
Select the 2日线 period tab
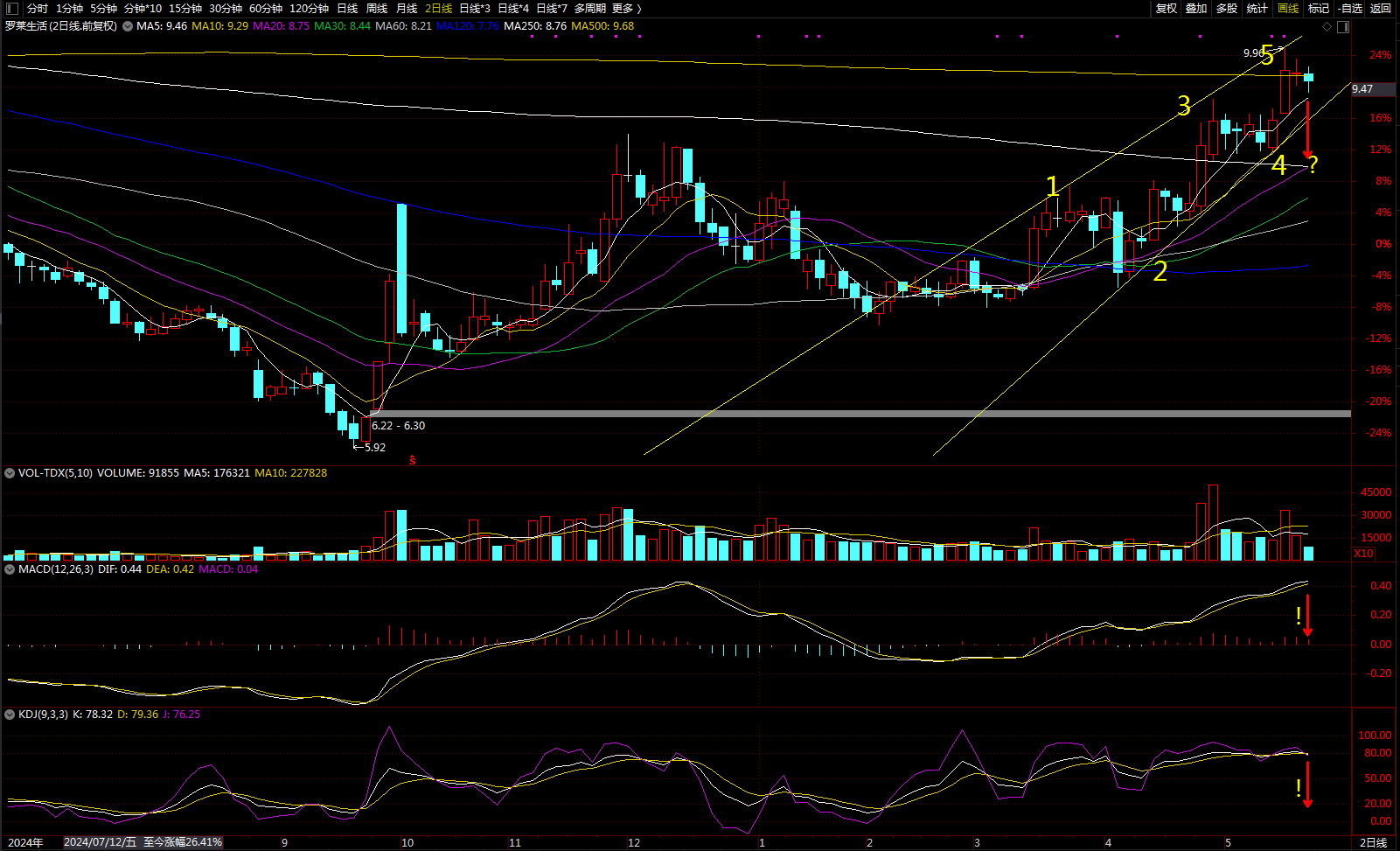tap(438, 8)
